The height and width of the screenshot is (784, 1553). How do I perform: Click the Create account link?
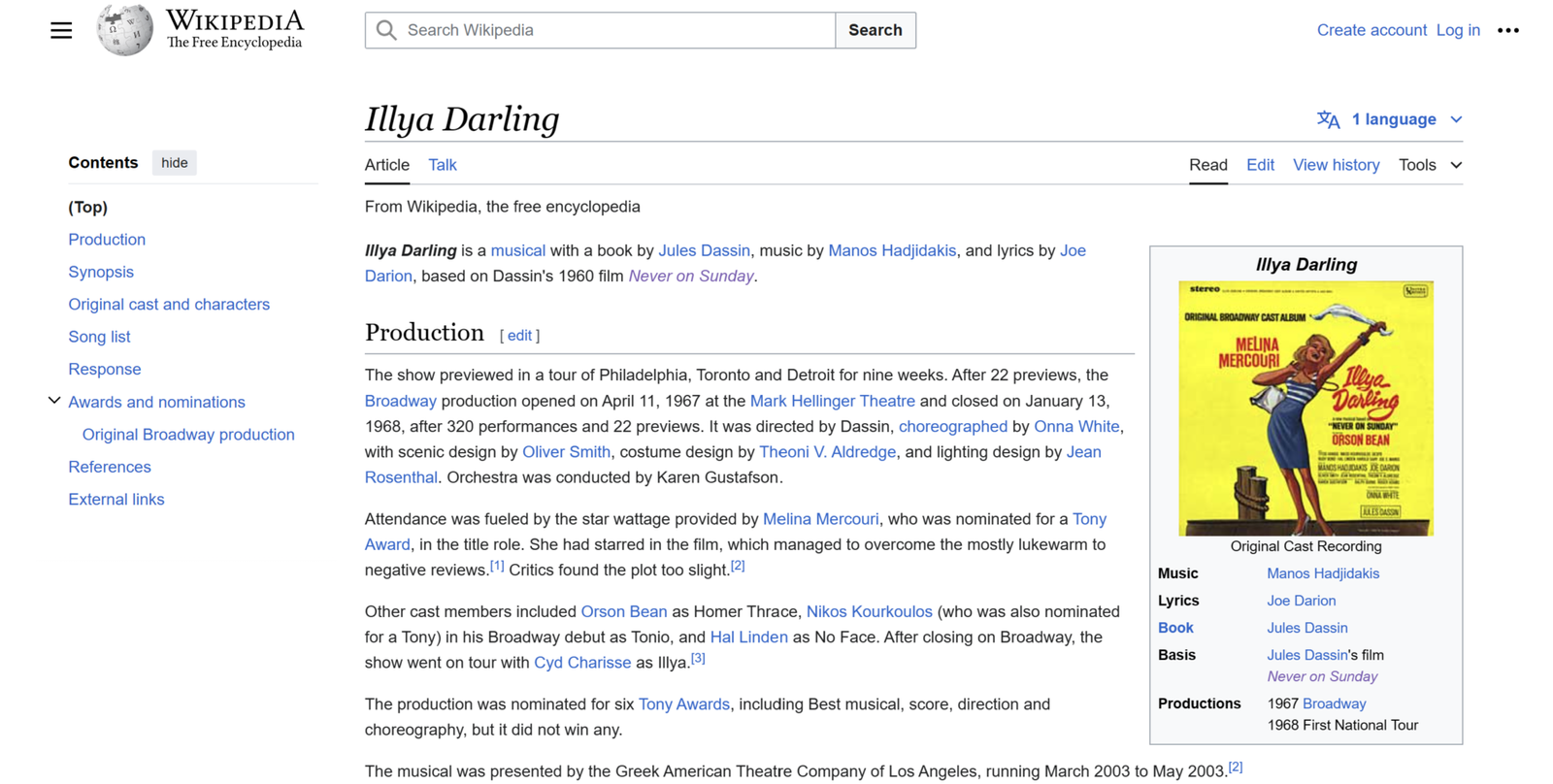(x=1371, y=30)
